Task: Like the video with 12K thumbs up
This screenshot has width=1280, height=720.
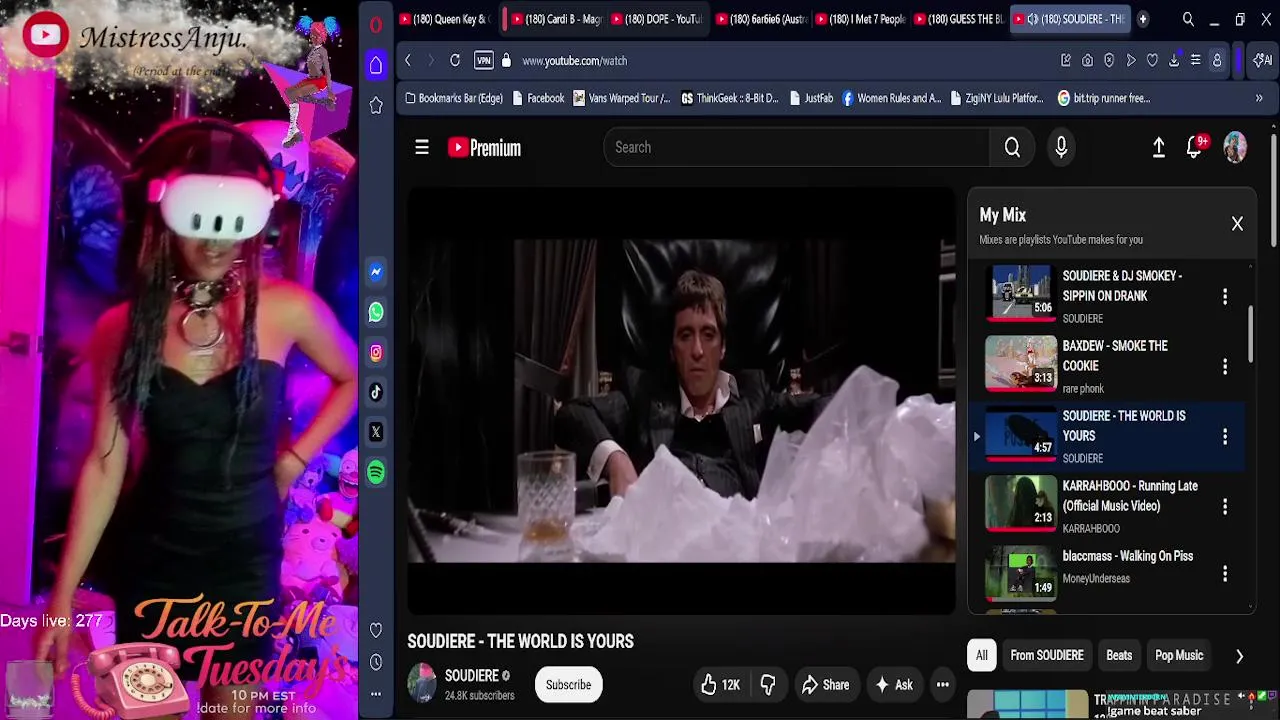Action: (x=720, y=685)
